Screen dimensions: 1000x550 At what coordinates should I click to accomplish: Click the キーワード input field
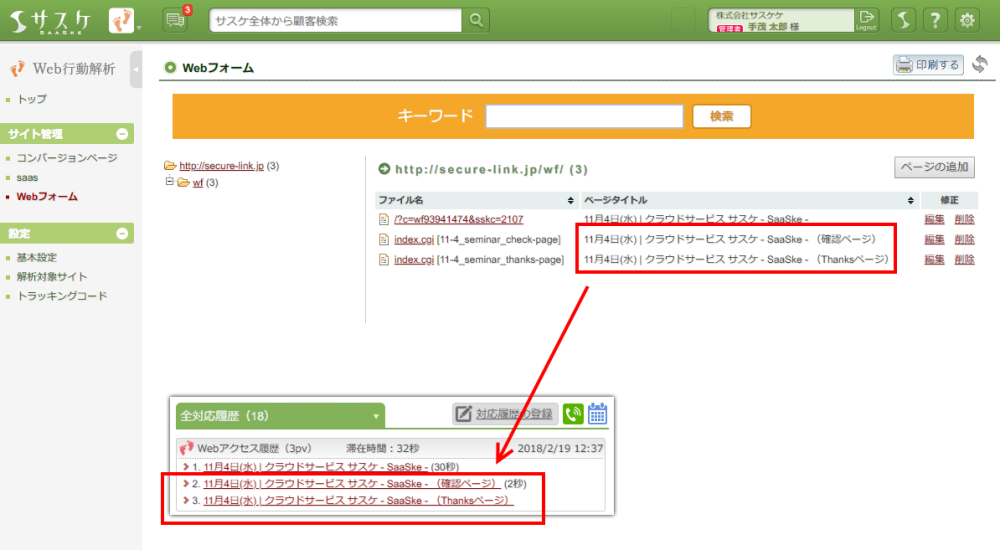584,116
